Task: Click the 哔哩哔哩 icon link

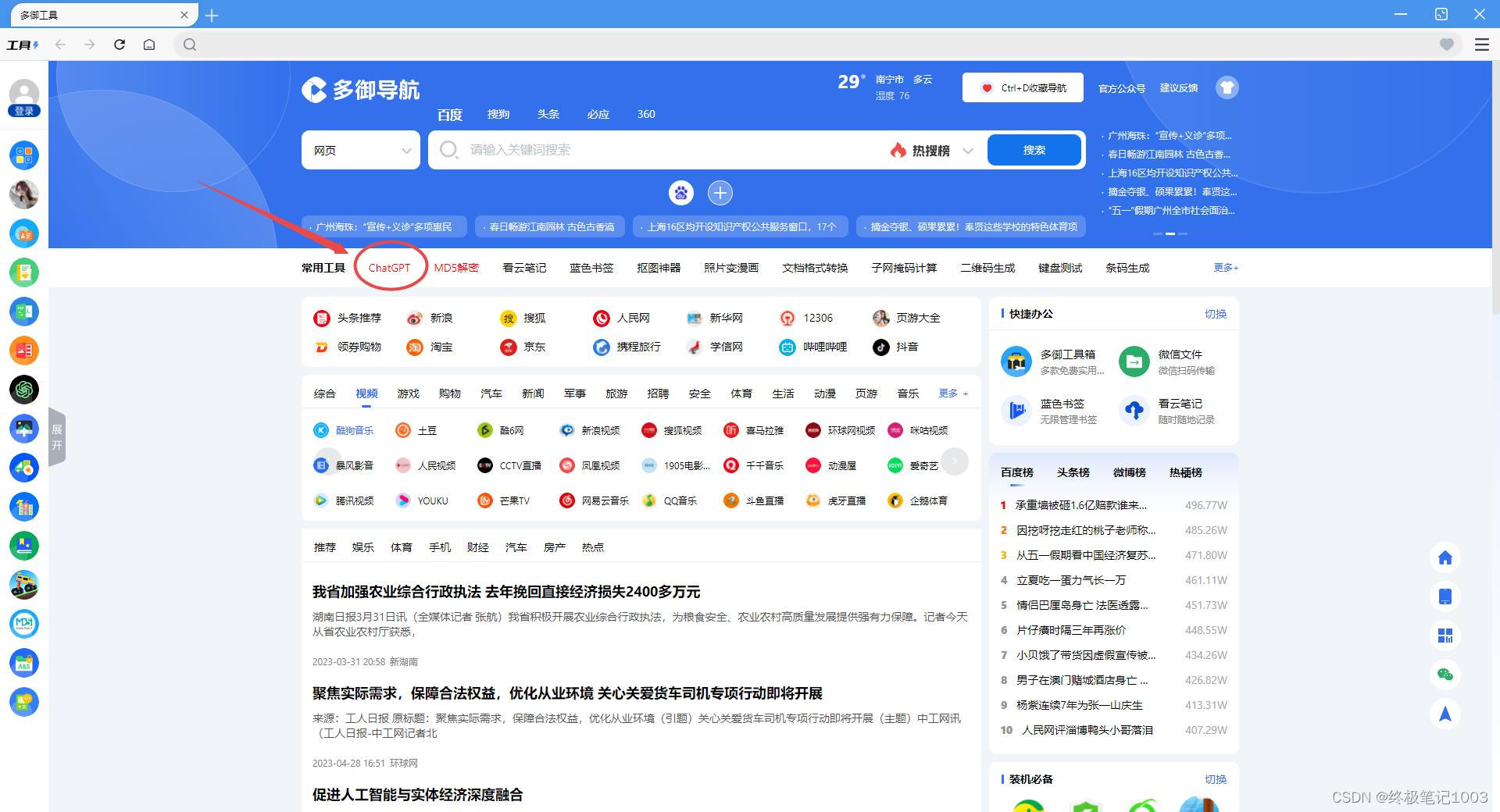Action: [787, 347]
